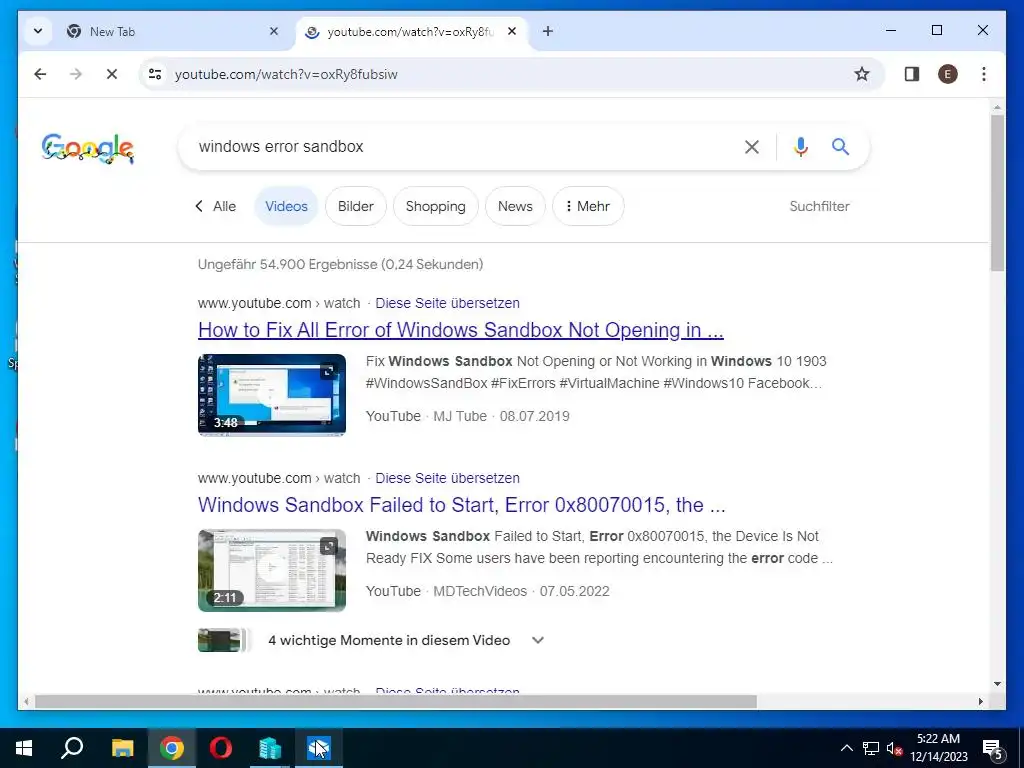Select the youtube.com/watch tab
The width and height of the screenshot is (1024, 768).
point(411,31)
